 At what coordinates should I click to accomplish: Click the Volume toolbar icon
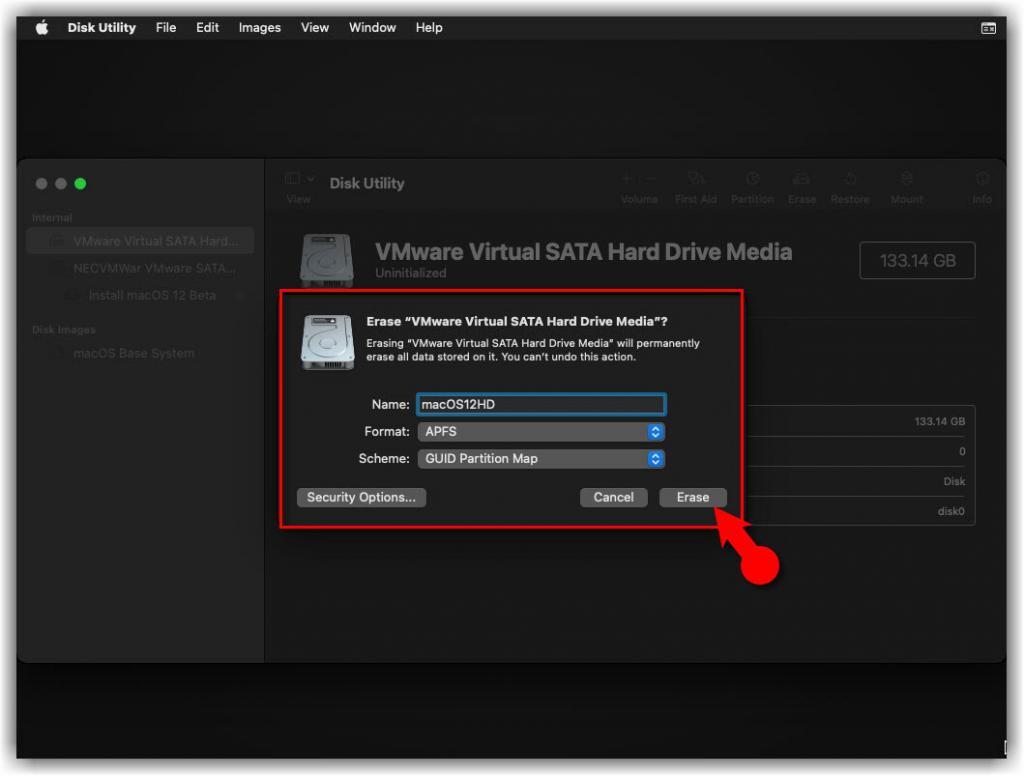[639, 179]
